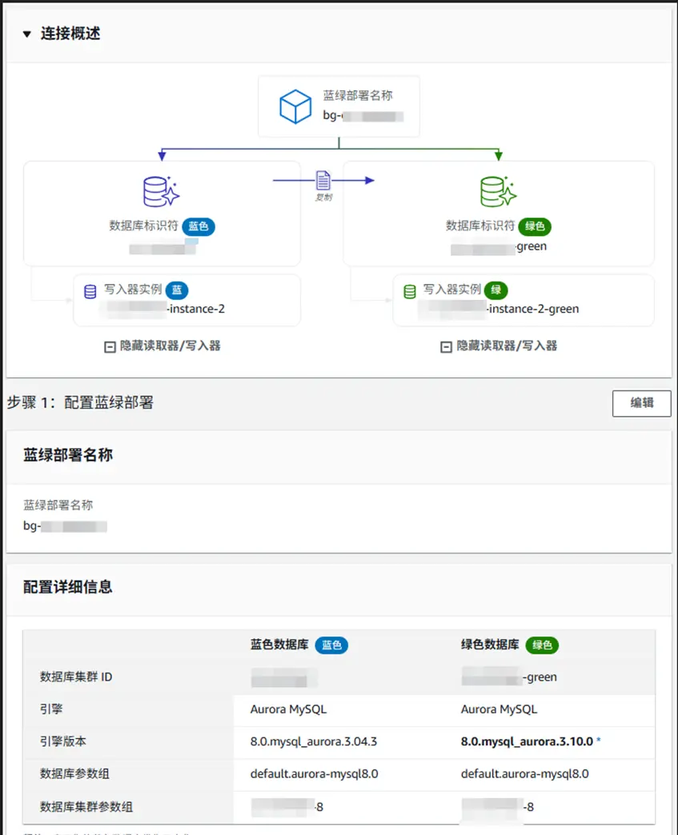678x835 pixels.
Task: Click the blue database cluster icon
Action: [x=160, y=191]
